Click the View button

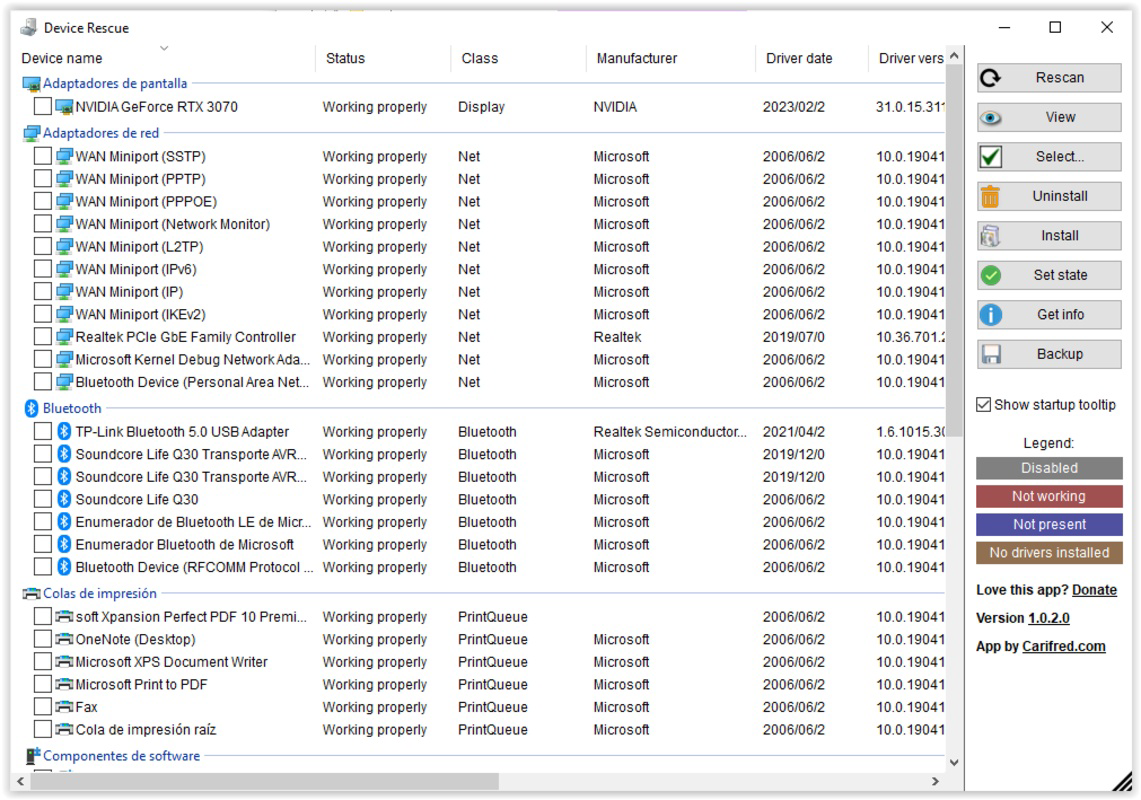coord(1049,117)
